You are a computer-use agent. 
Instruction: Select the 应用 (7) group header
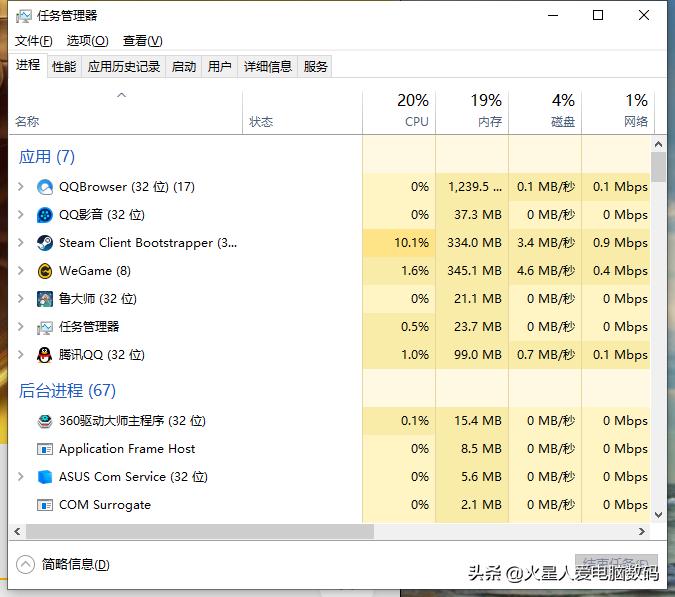click(x=46, y=157)
